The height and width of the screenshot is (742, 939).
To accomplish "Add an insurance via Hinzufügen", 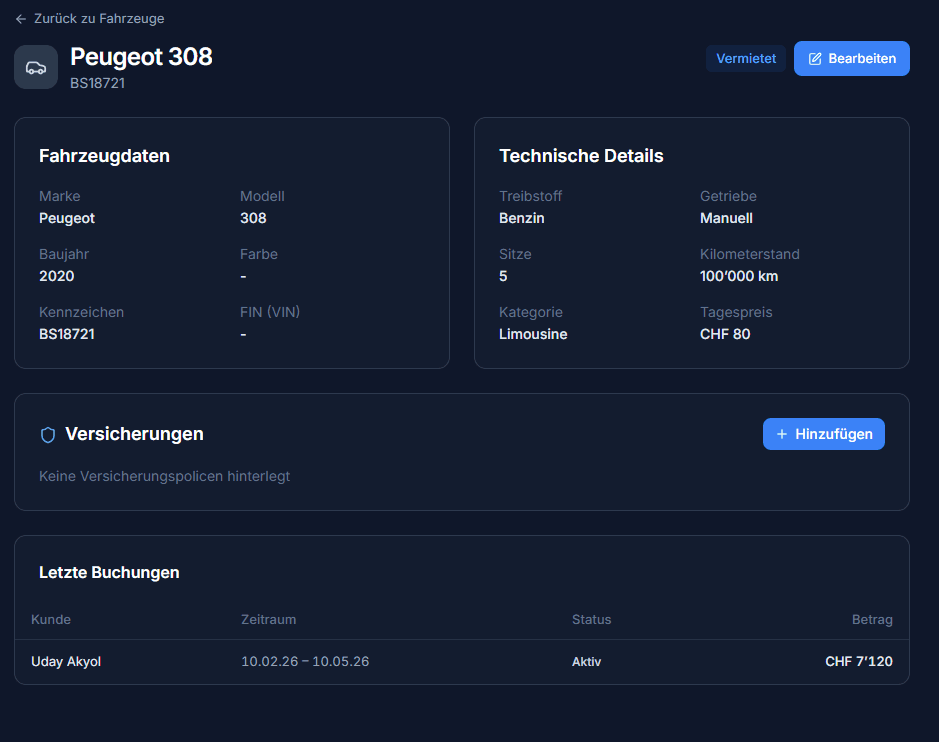I will [823, 434].
